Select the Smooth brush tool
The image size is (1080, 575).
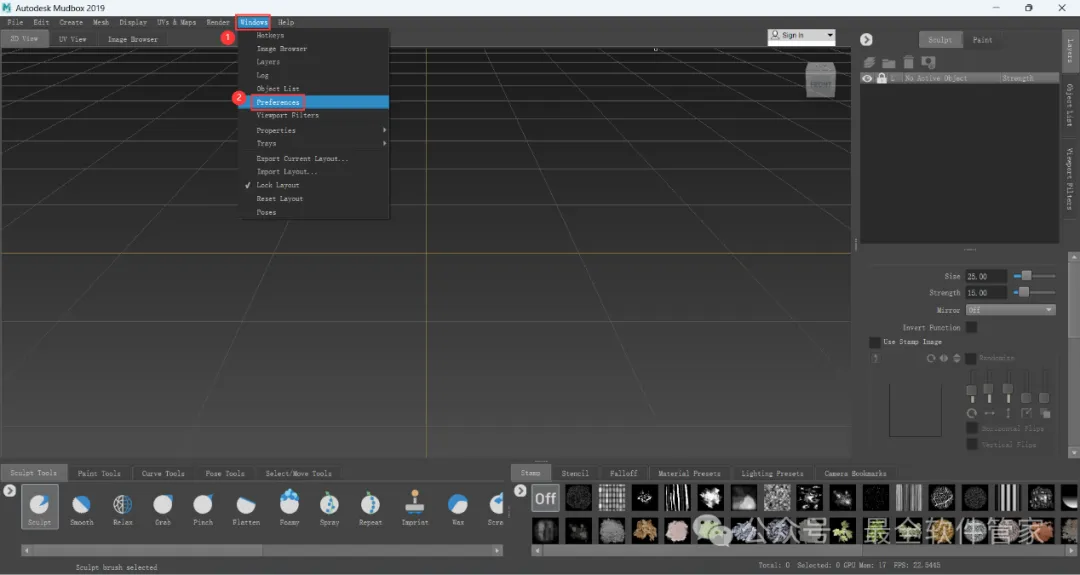81,508
